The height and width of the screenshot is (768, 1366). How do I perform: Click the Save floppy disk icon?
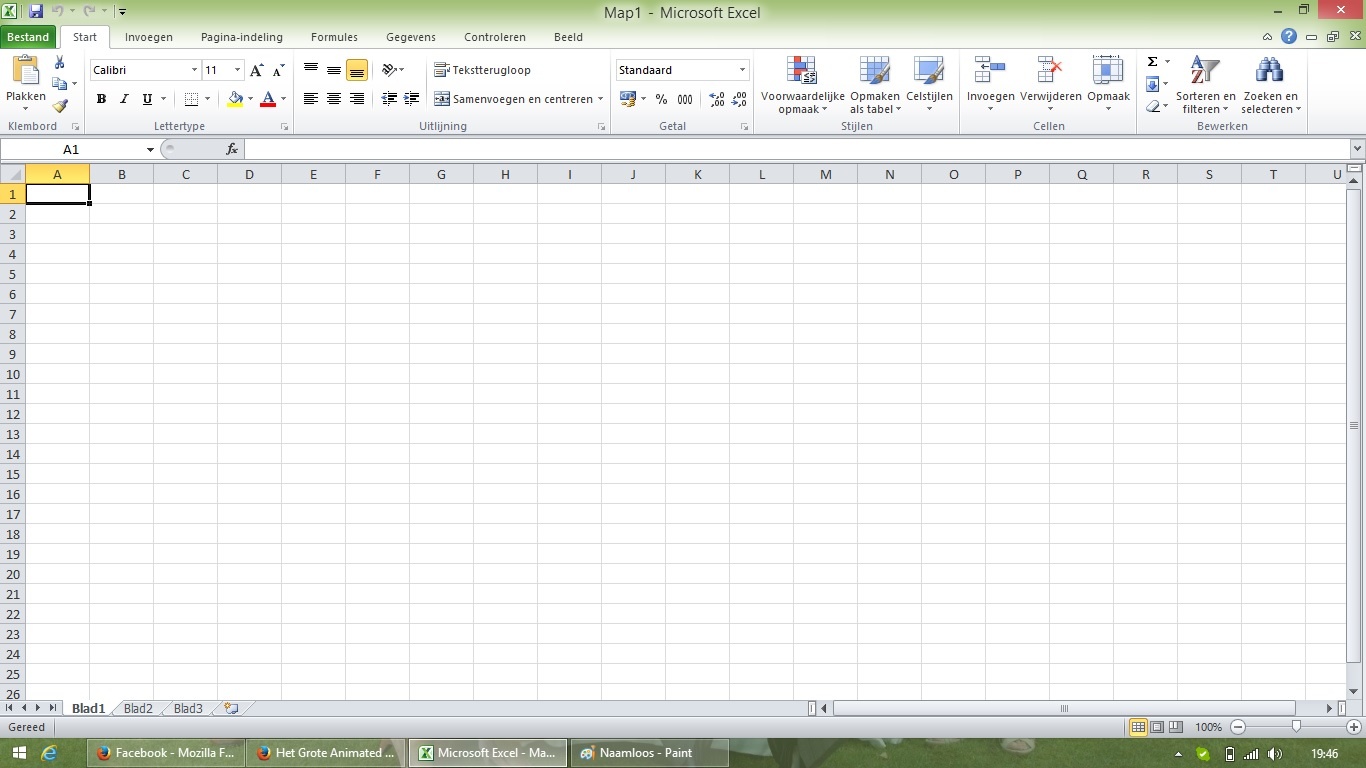tap(36, 12)
